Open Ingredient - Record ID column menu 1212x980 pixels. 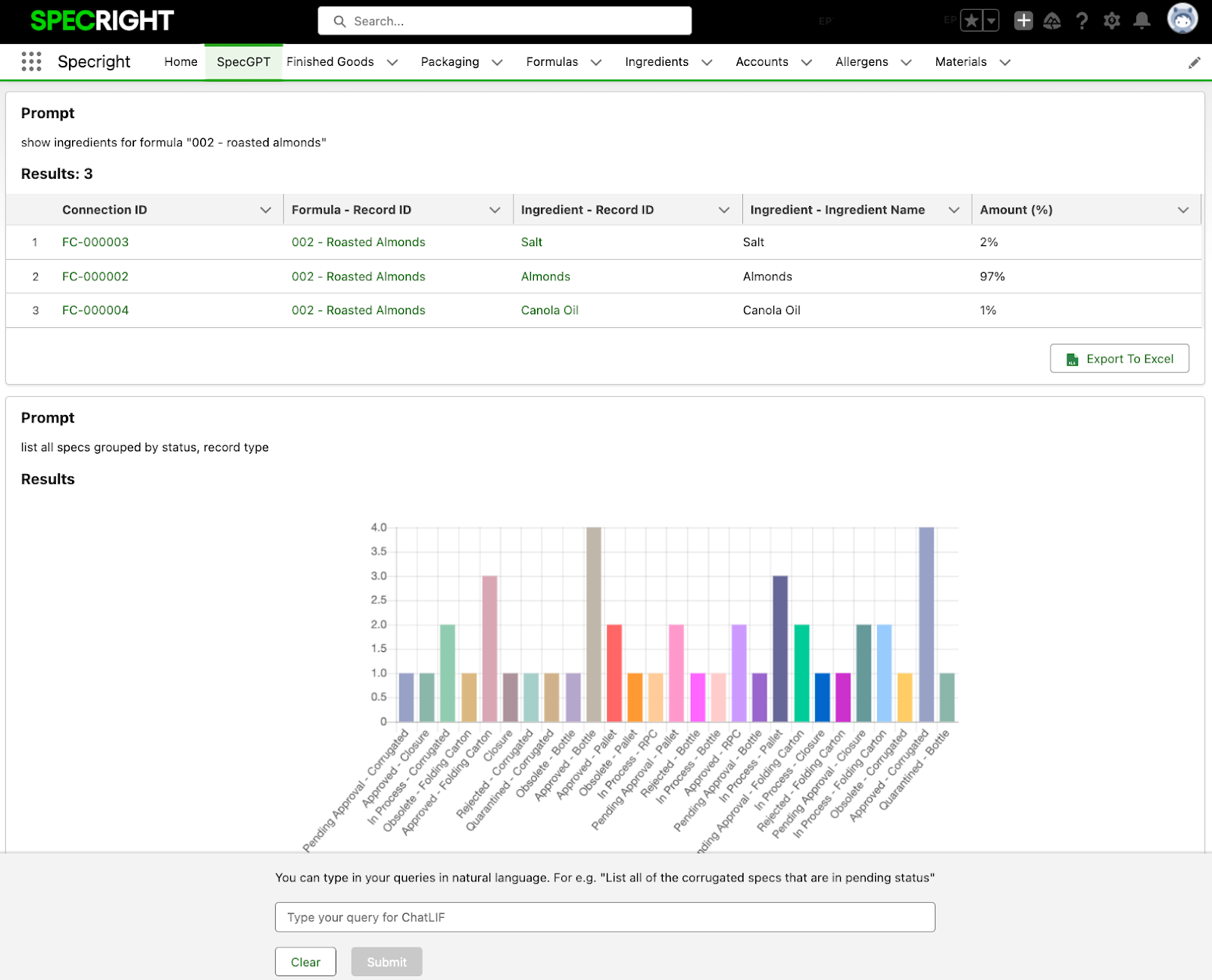coord(724,210)
